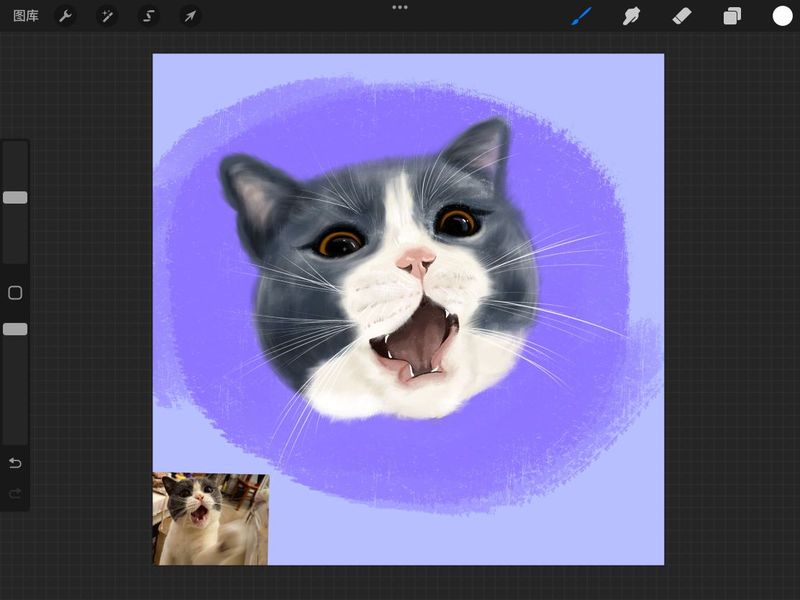800x600 pixels.
Task: Open the Adjustments magic wand menu
Action: tap(107, 16)
